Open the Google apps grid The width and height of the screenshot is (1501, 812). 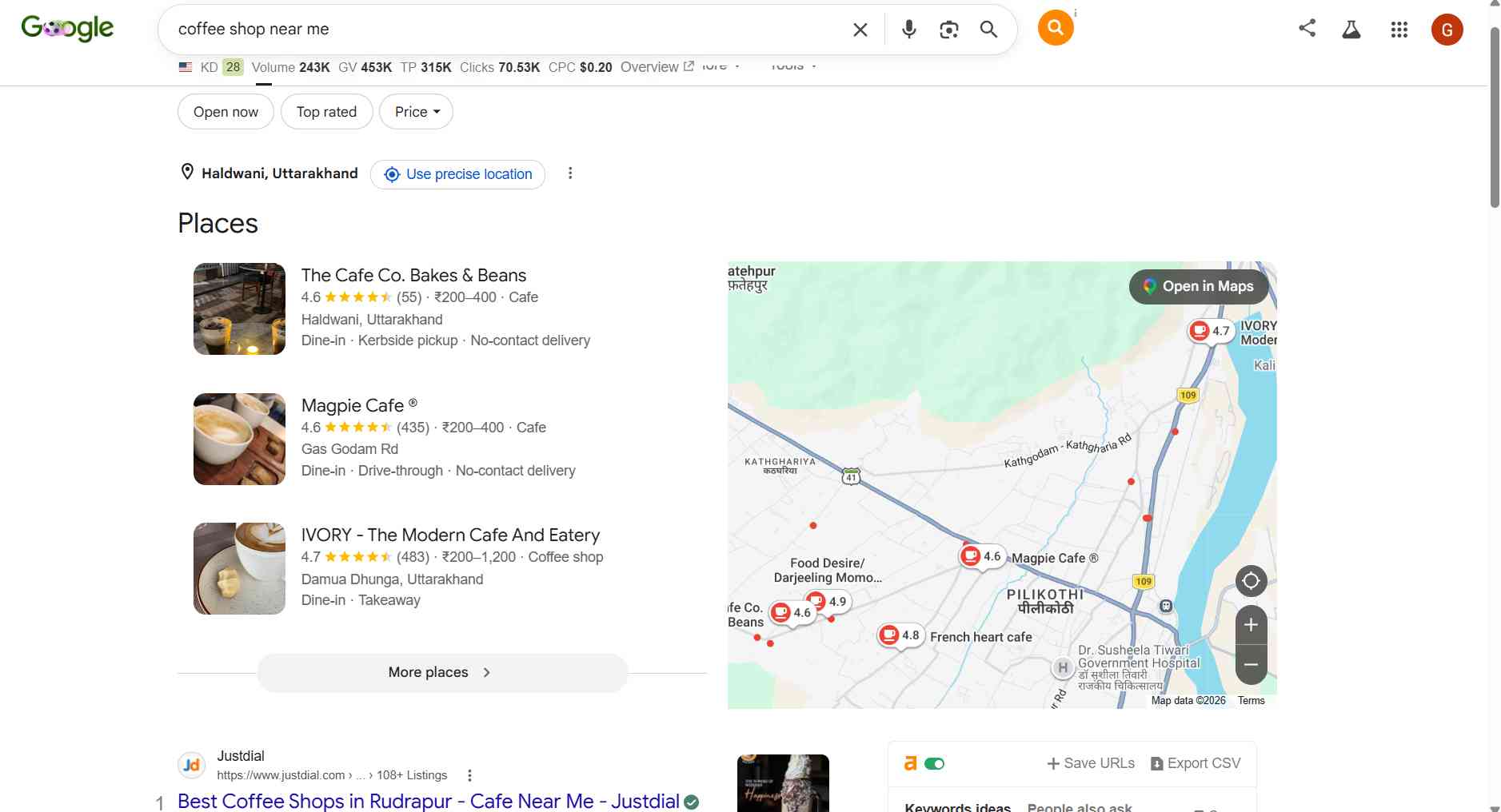tap(1399, 30)
